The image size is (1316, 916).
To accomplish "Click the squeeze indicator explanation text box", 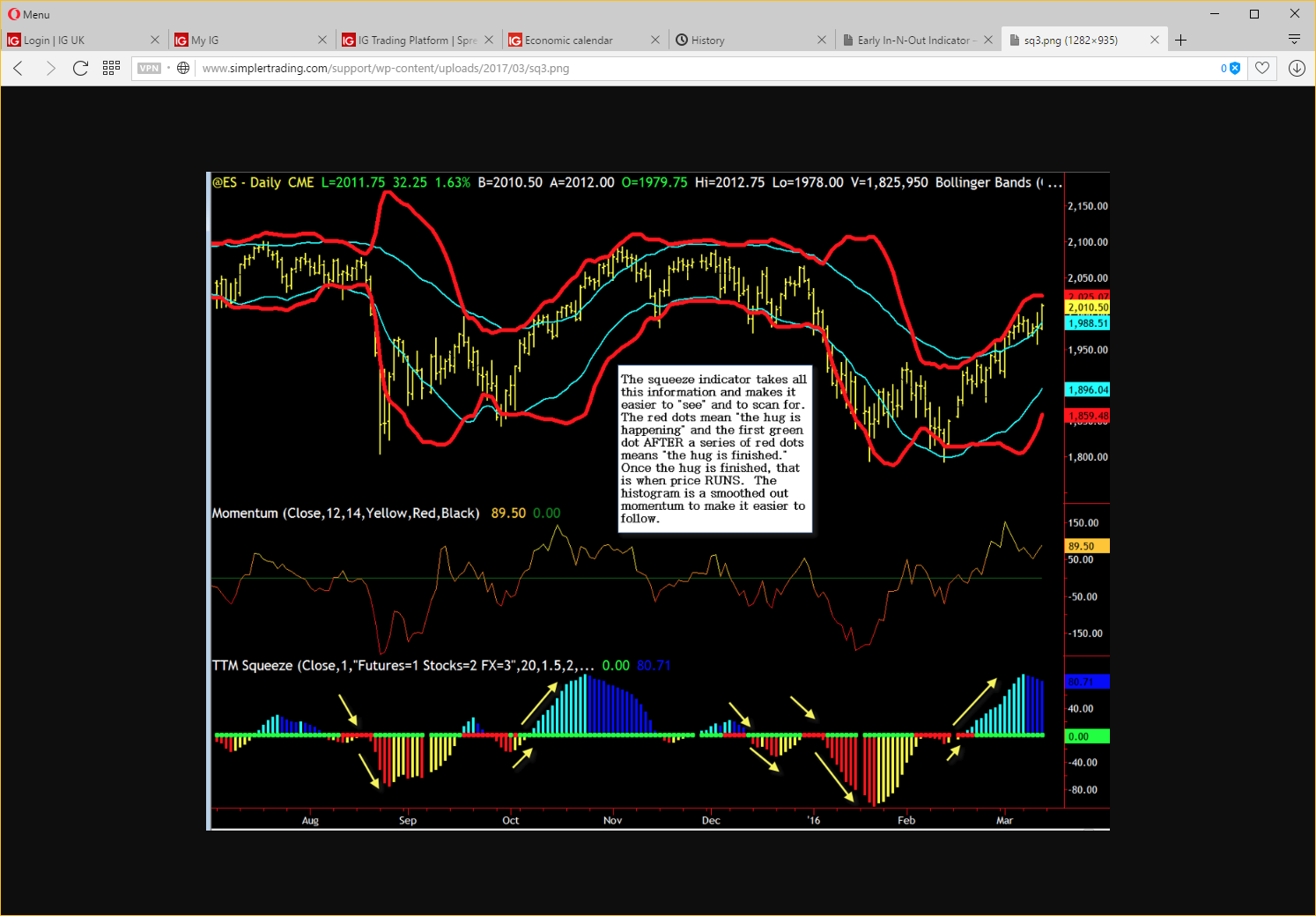I will click(715, 449).
